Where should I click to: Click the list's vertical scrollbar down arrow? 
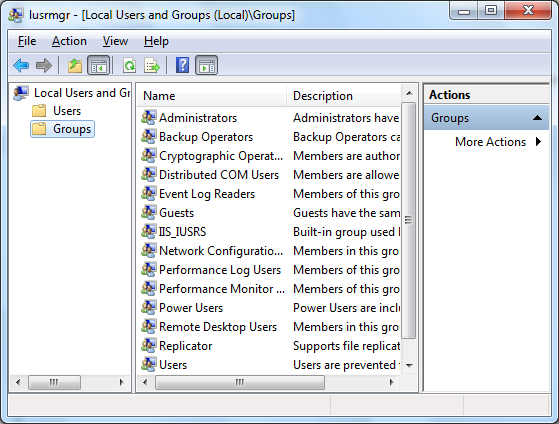[x=409, y=366]
